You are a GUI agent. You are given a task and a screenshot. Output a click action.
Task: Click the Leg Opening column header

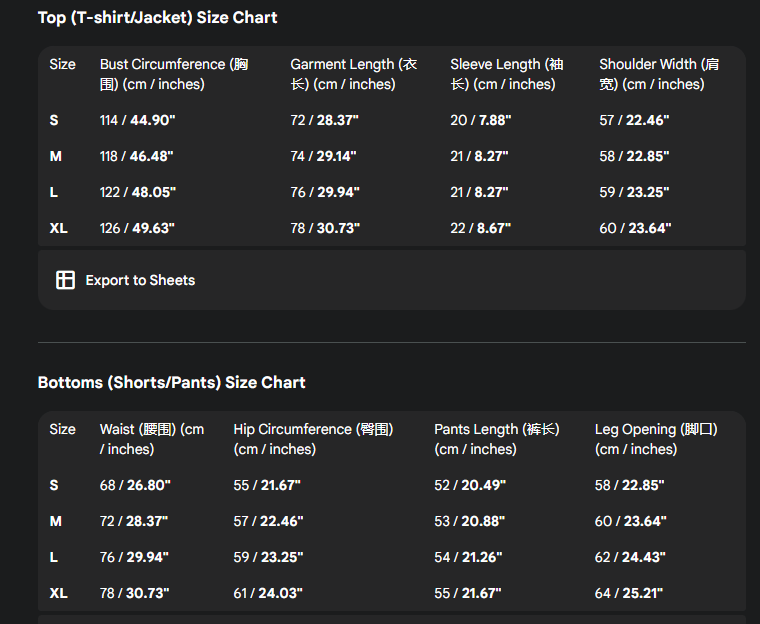click(x=656, y=439)
